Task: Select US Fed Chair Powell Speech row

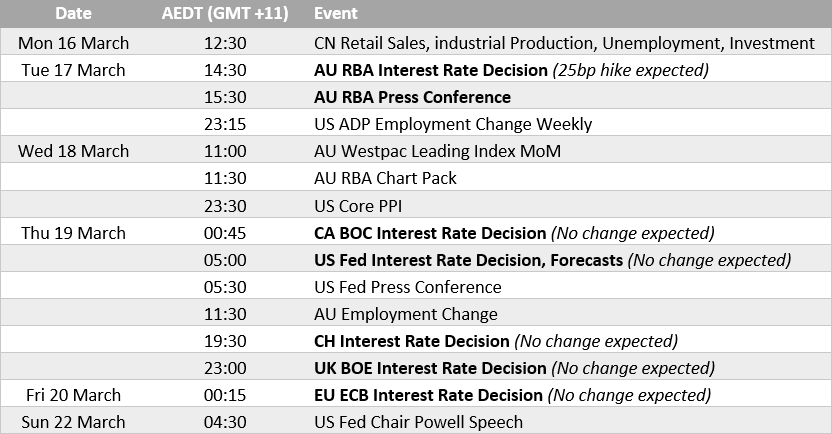Action: (x=418, y=422)
